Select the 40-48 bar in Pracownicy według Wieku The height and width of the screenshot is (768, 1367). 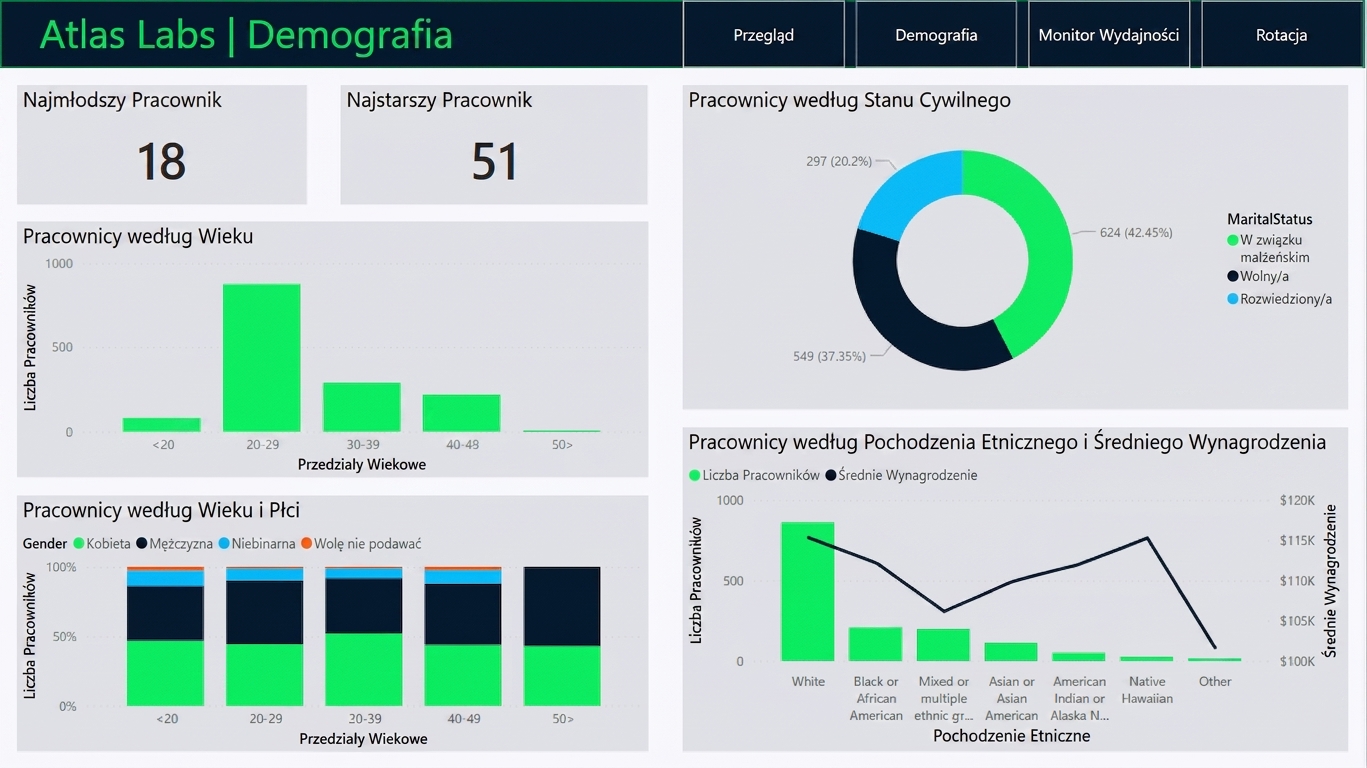click(461, 413)
